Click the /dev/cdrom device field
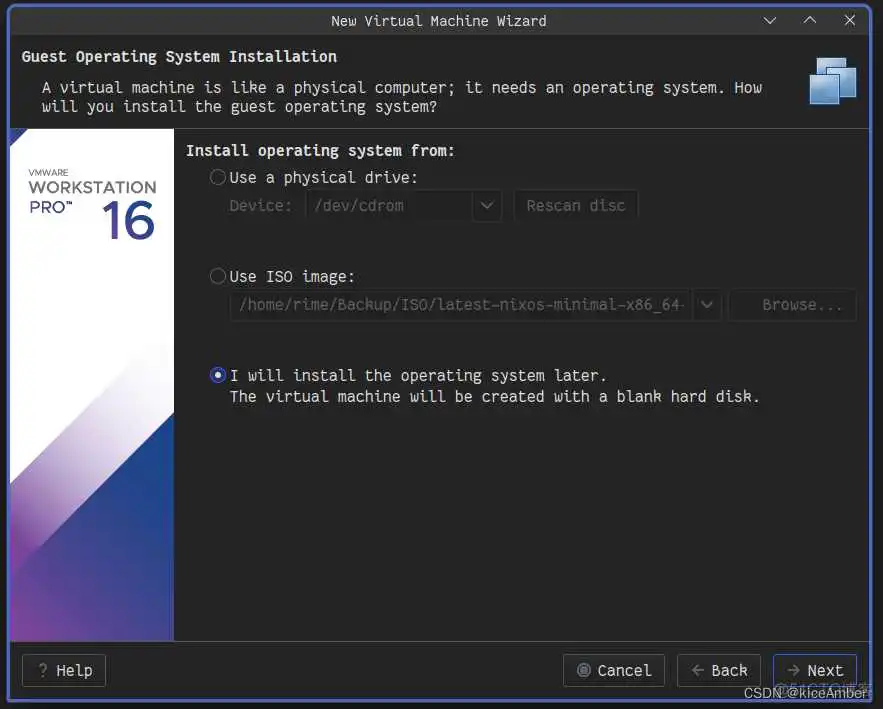 point(390,205)
